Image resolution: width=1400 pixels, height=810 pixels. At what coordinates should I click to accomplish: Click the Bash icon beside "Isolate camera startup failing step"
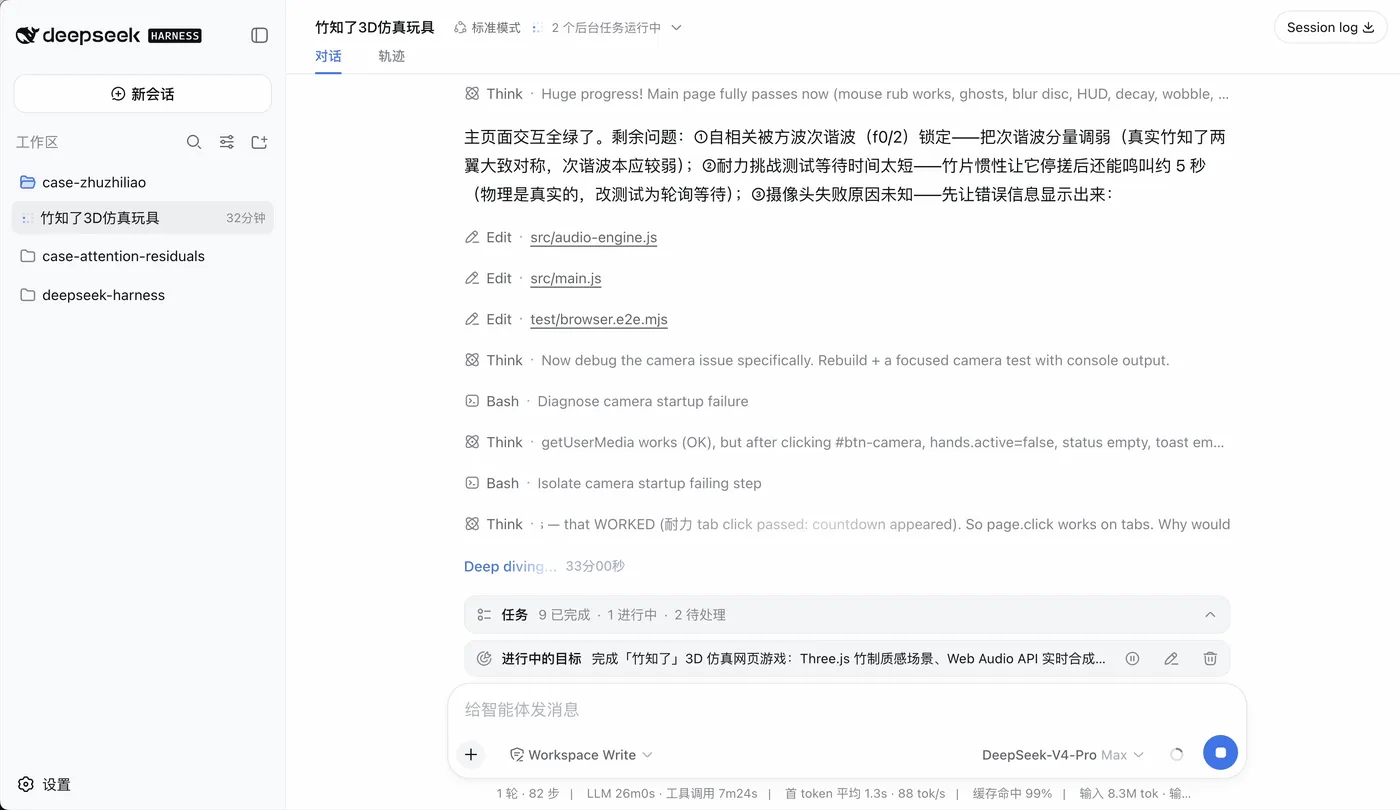pyautogui.click(x=472, y=483)
